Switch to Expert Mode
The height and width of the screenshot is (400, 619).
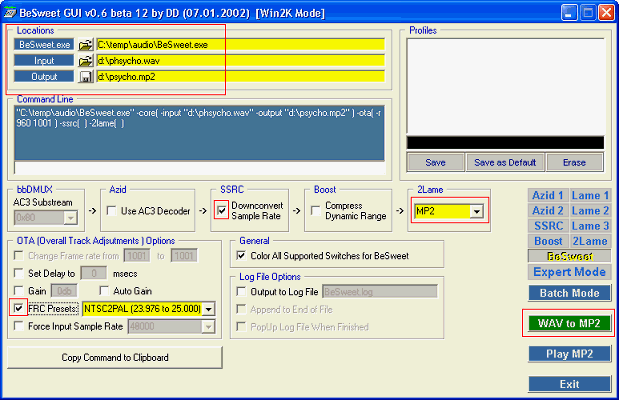click(x=570, y=272)
